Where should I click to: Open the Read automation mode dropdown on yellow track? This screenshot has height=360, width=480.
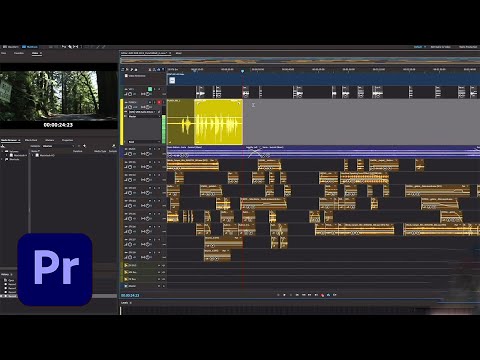(x=144, y=142)
